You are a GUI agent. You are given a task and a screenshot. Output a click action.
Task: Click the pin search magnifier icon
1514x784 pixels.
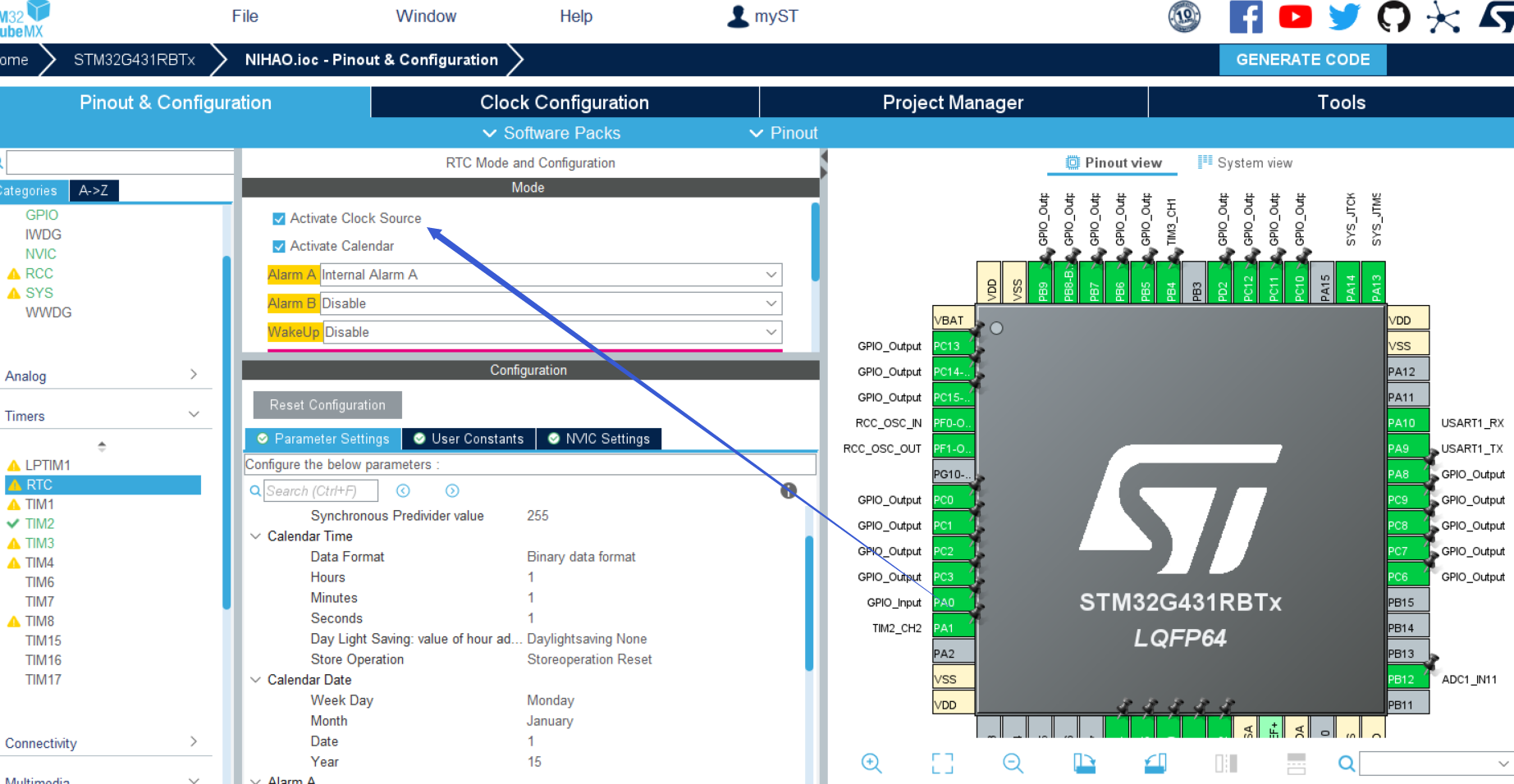click(1346, 763)
